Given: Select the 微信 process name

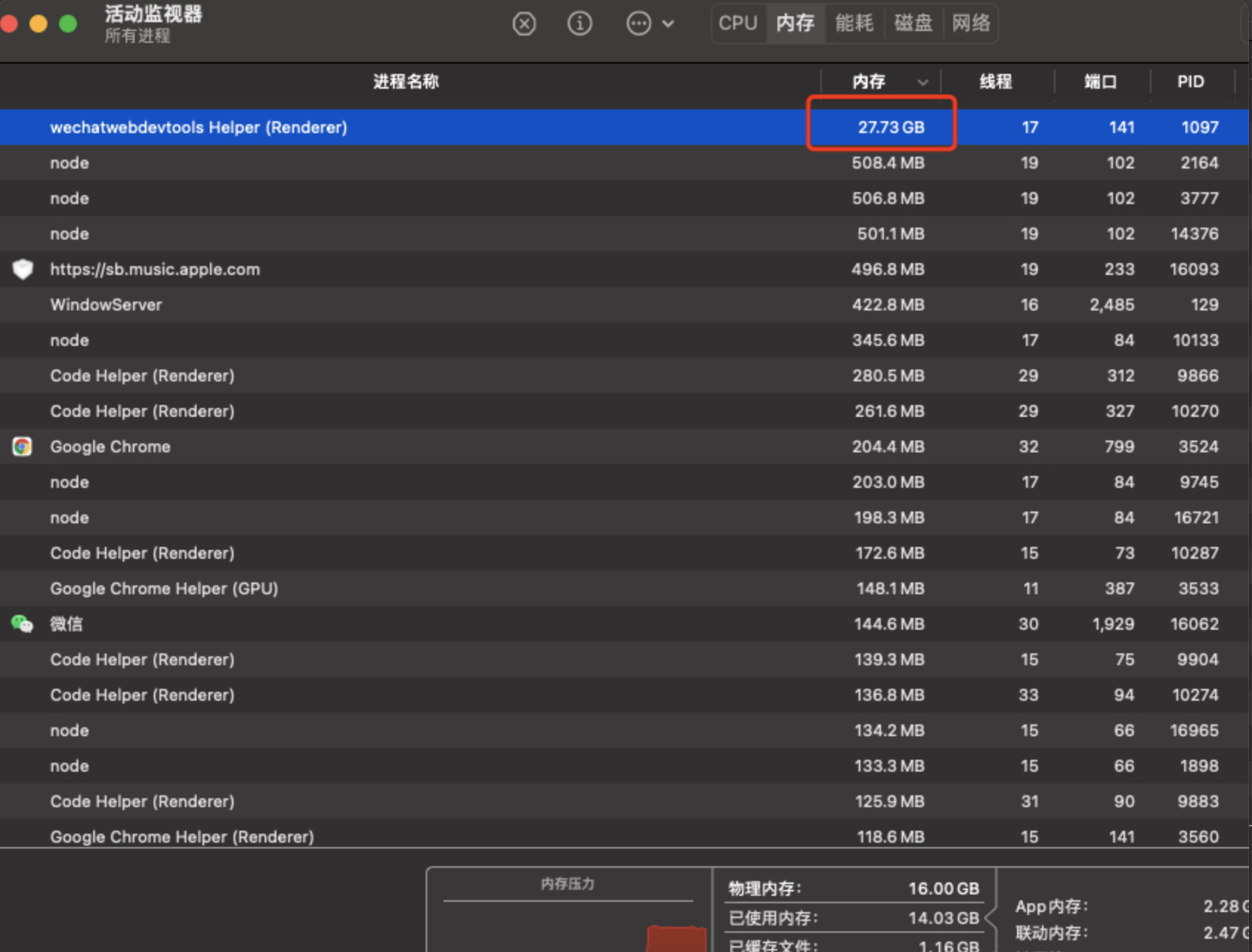Looking at the screenshot, I should point(67,624).
